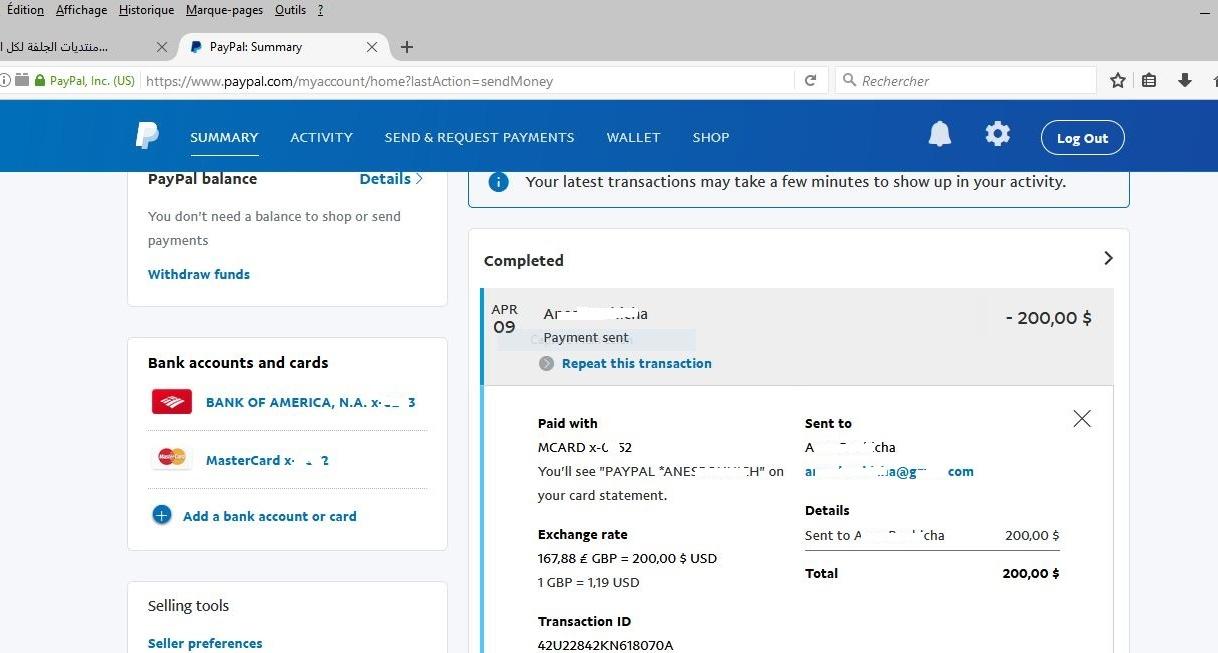Click the Completed heading
The width and height of the screenshot is (1218, 653).
click(524, 260)
